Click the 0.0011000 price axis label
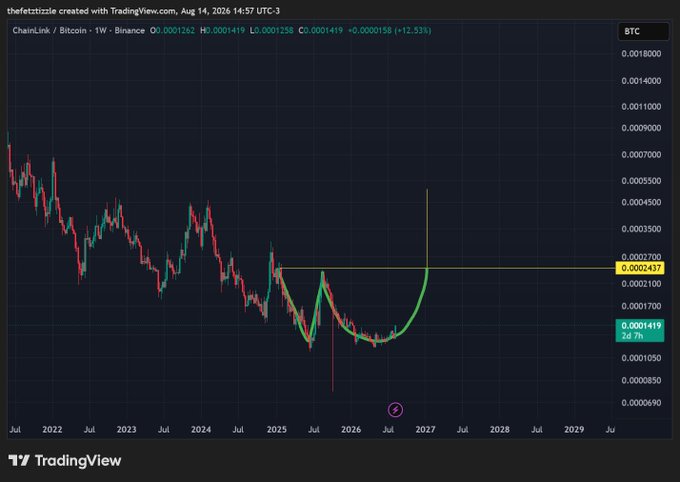Image resolution: width=680 pixels, height=482 pixels. pyautogui.click(x=641, y=107)
